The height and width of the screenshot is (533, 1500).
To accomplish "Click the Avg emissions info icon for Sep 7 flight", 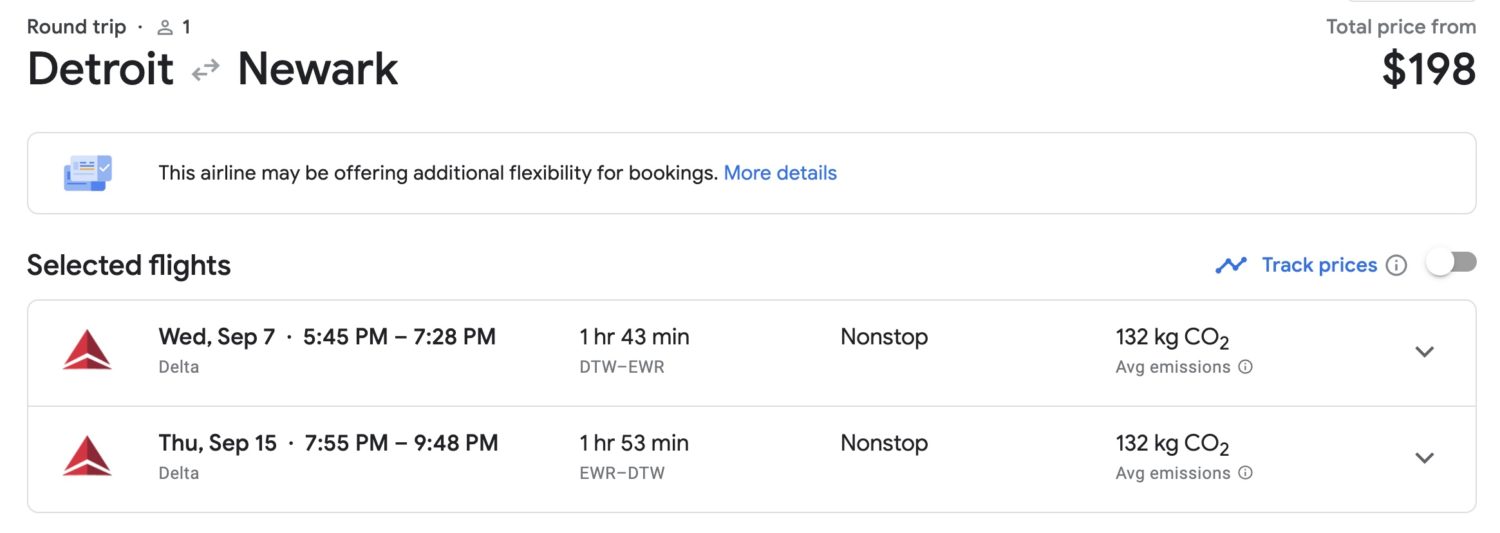I will point(1245,367).
